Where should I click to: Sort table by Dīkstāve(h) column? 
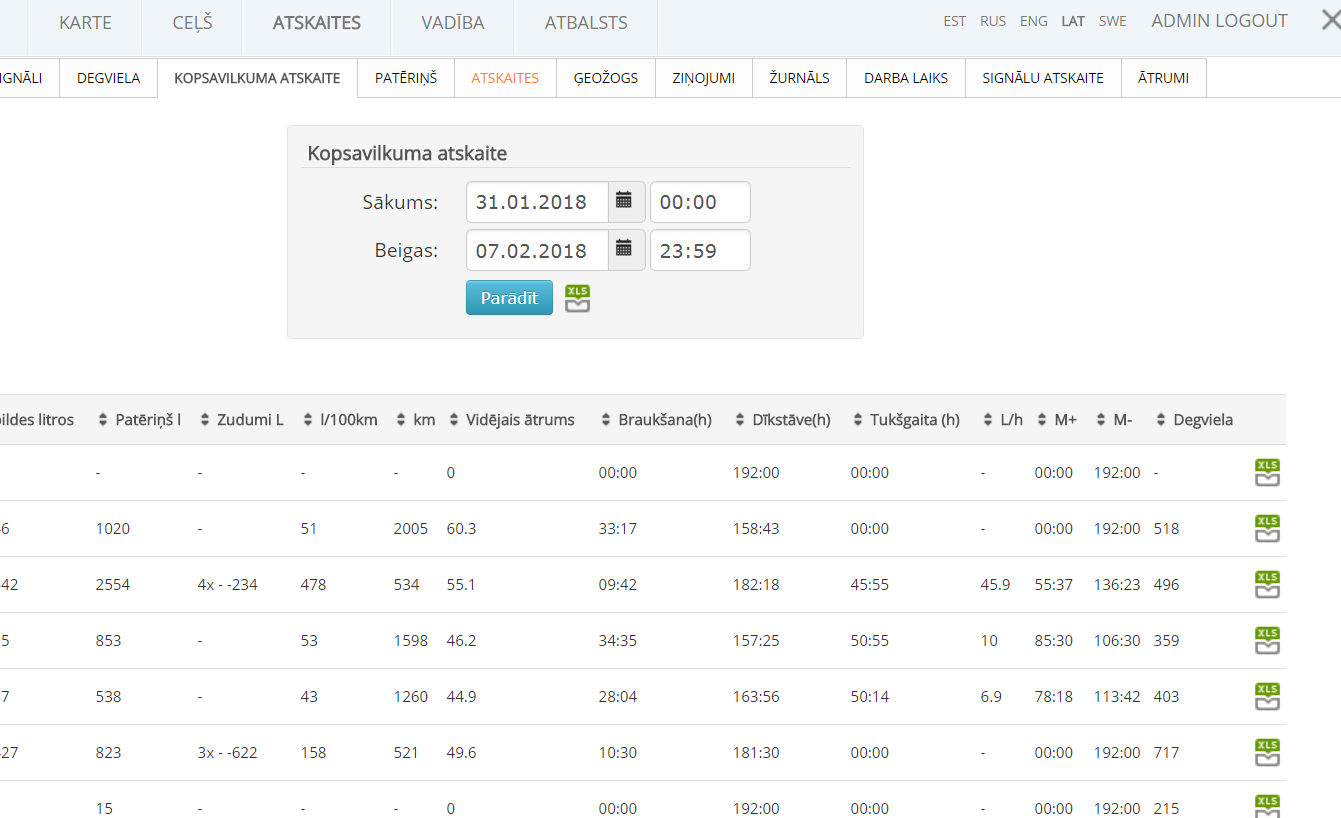click(783, 420)
